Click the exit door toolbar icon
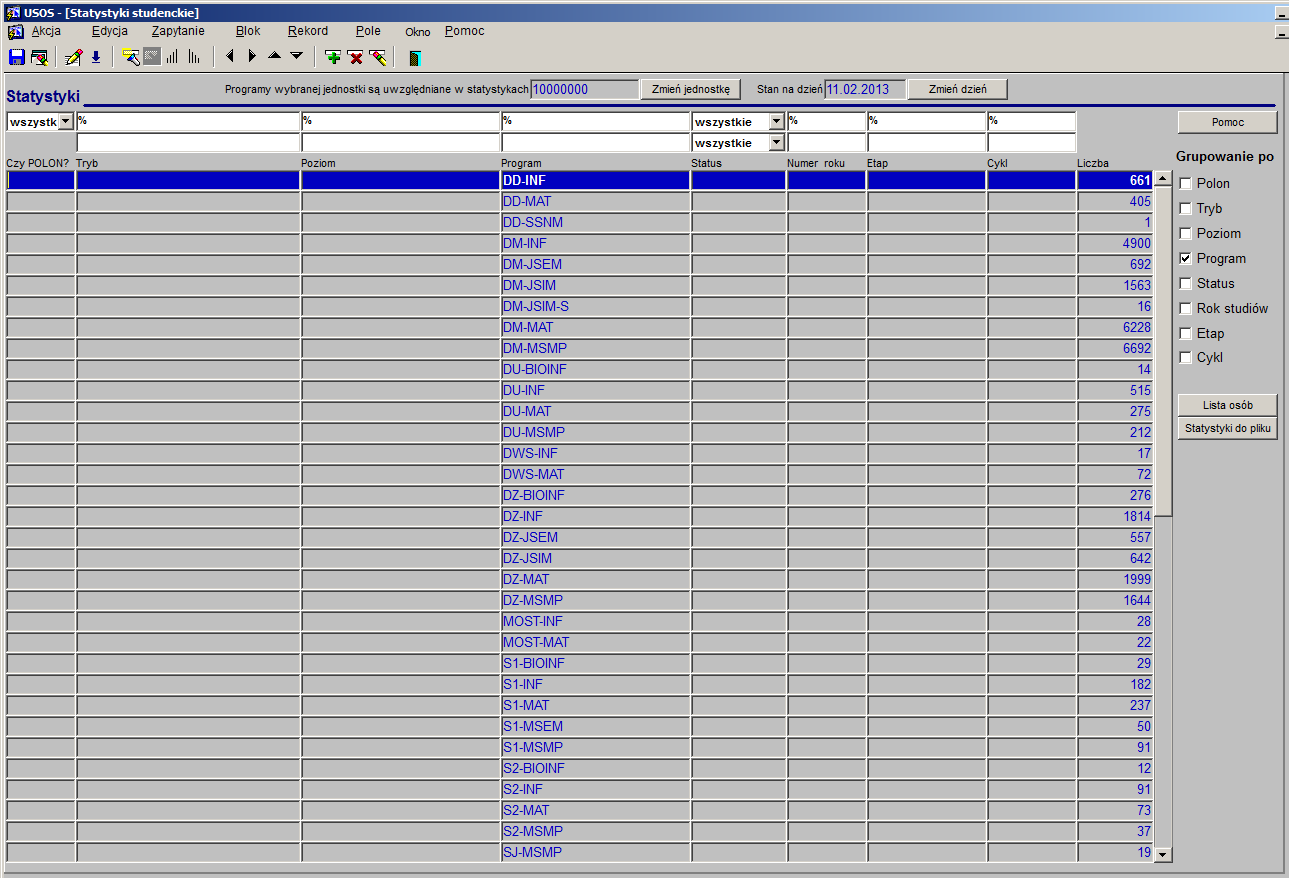 [x=415, y=57]
